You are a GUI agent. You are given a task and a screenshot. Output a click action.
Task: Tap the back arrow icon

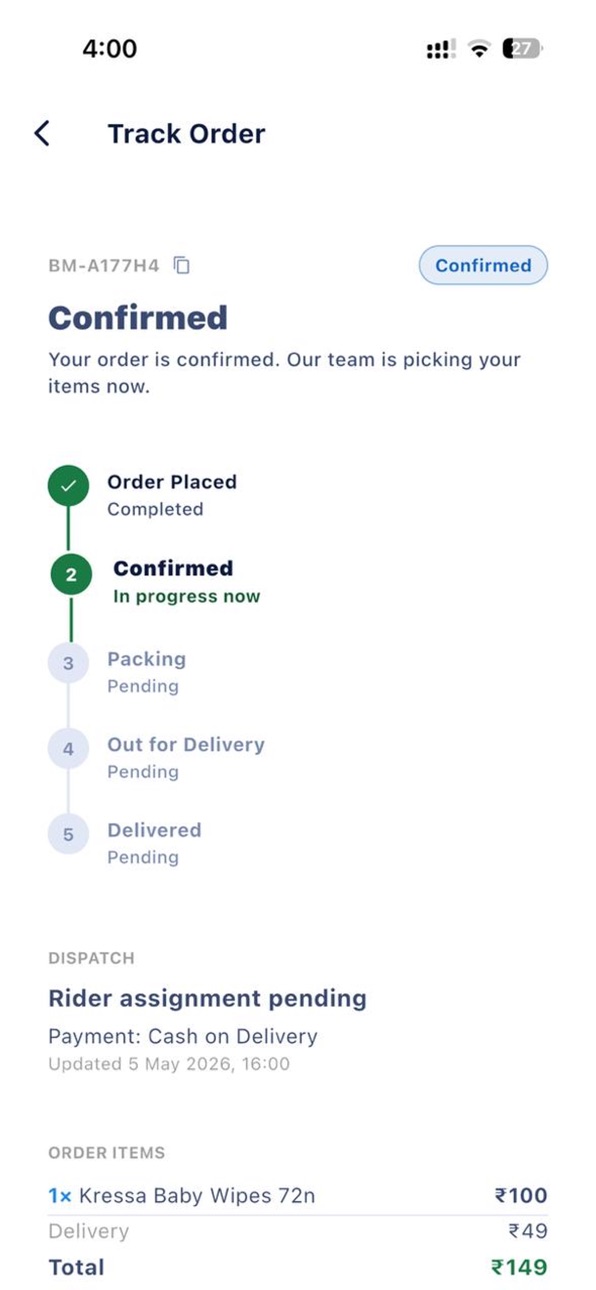click(x=42, y=133)
